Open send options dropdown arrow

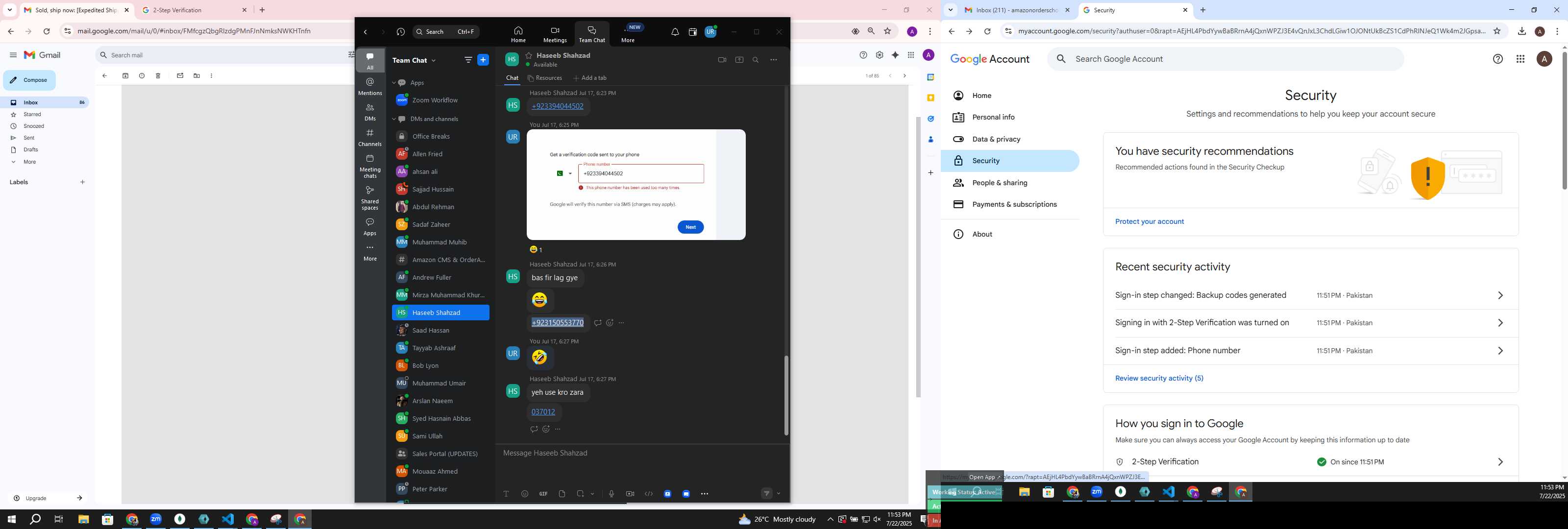[x=779, y=494]
